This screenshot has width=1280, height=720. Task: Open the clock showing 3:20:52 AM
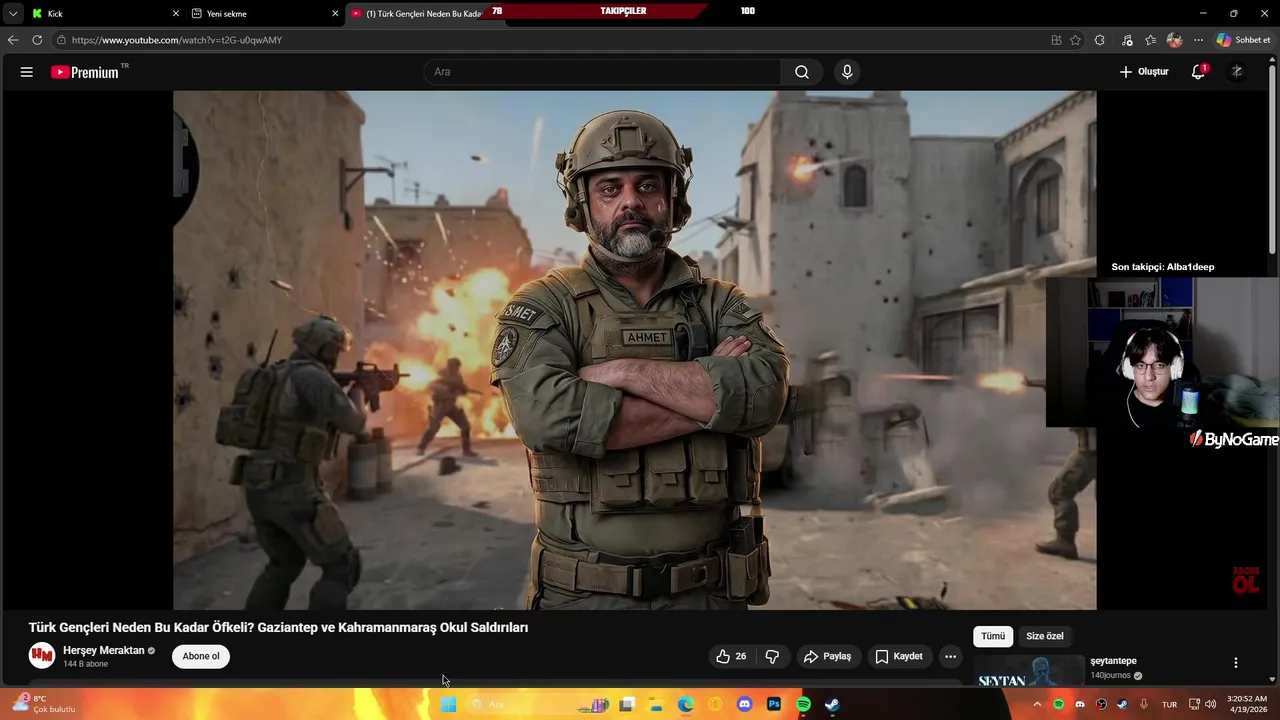click(x=1246, y=704)
